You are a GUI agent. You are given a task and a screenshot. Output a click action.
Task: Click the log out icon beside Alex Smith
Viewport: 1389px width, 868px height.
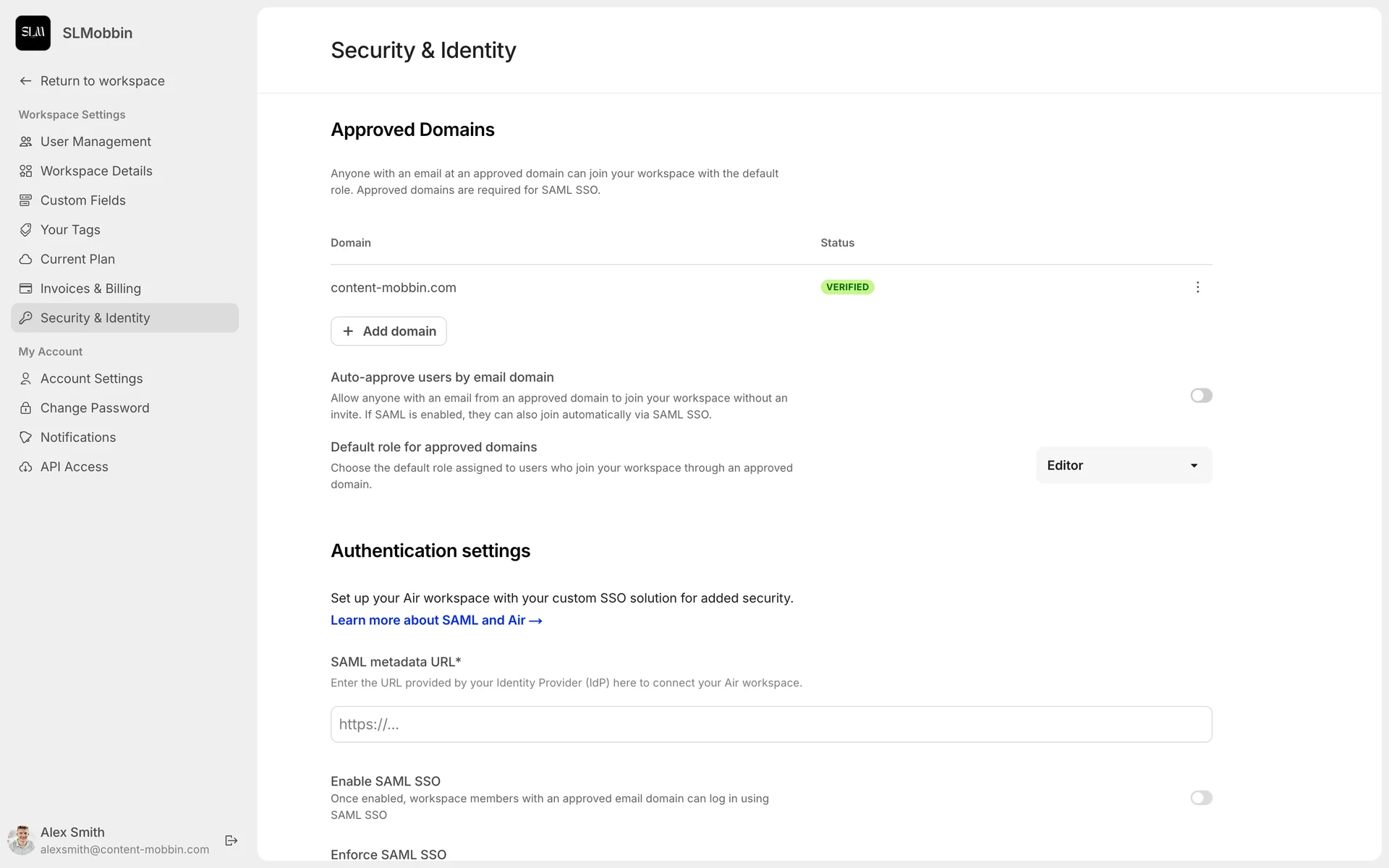pos(231,840)
